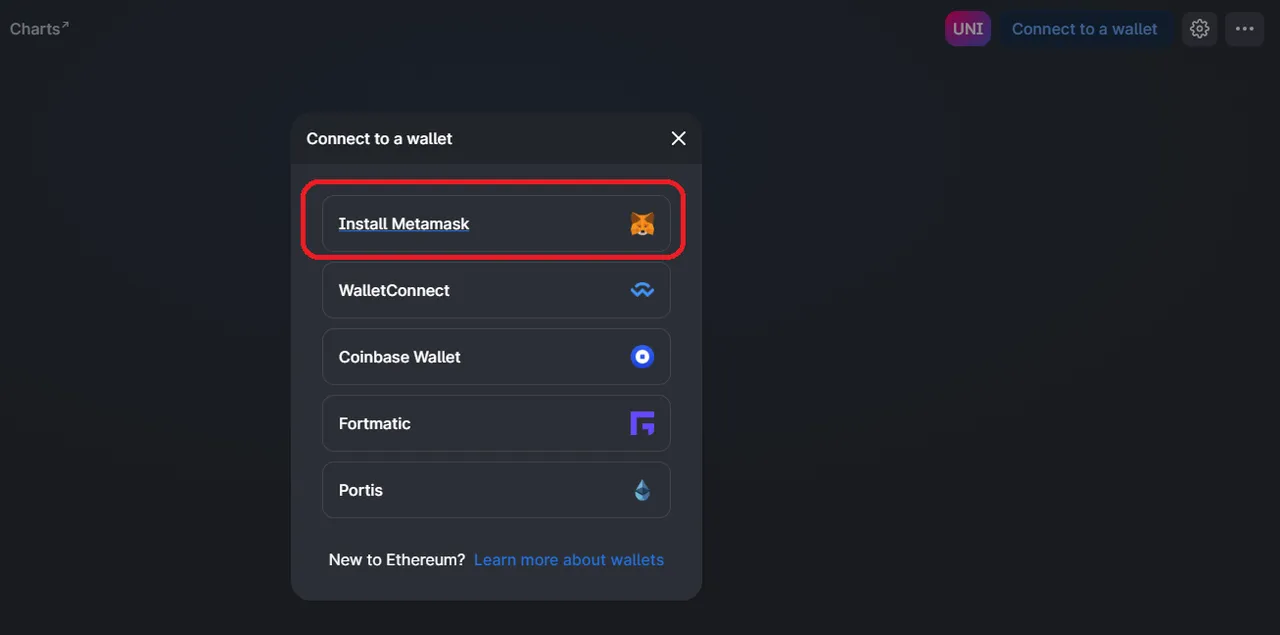Click the Portis droplet icon
The image size is (1280, 635).
coord(642,490)
